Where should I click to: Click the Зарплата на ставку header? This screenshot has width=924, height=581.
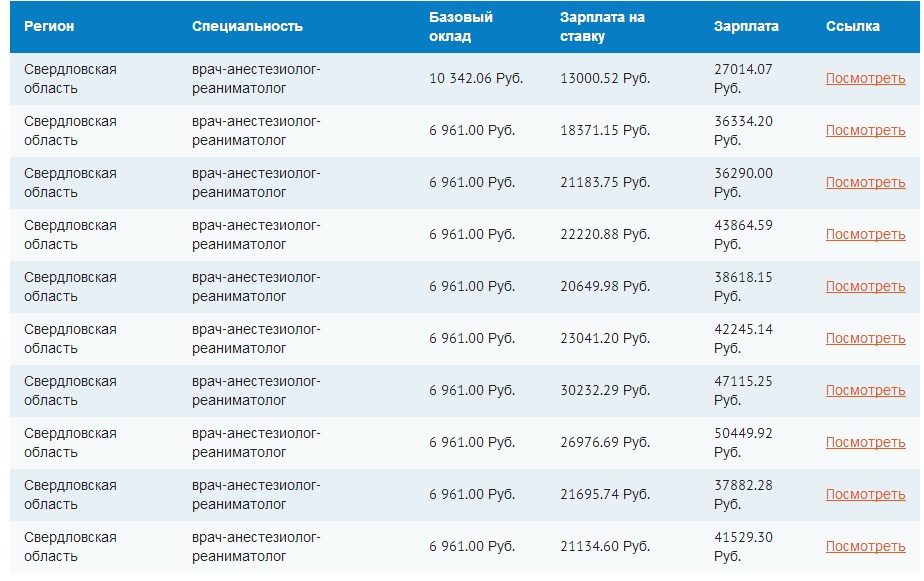(x=602, y=27)
